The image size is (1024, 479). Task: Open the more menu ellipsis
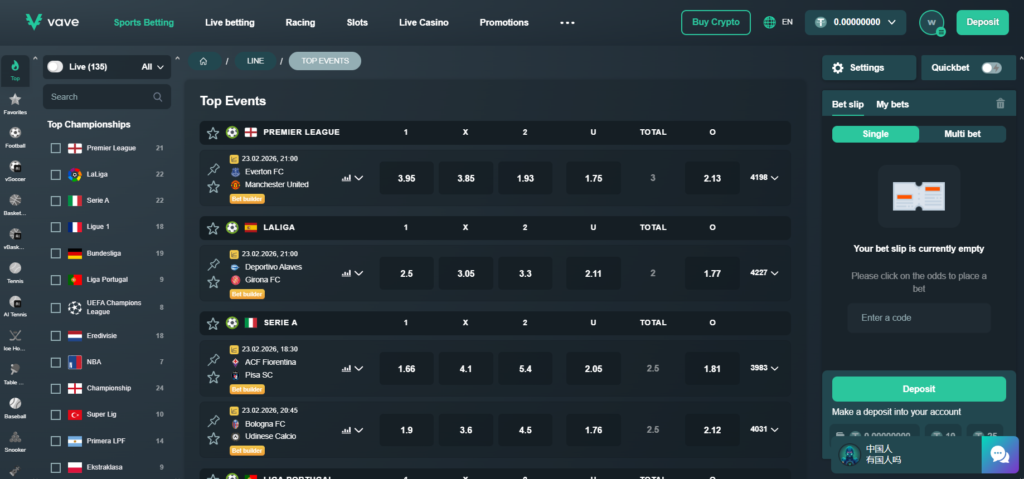click(x=567, y=22)
